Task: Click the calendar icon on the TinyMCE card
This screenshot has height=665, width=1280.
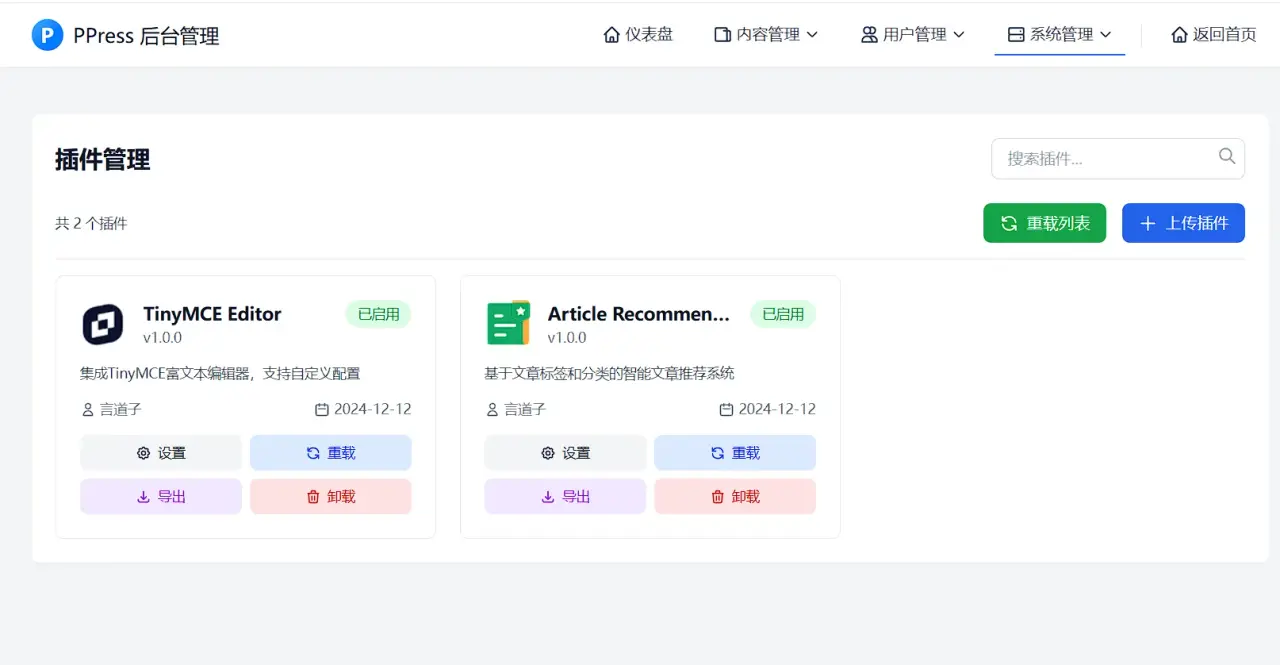Action: [x=322, y=409]
